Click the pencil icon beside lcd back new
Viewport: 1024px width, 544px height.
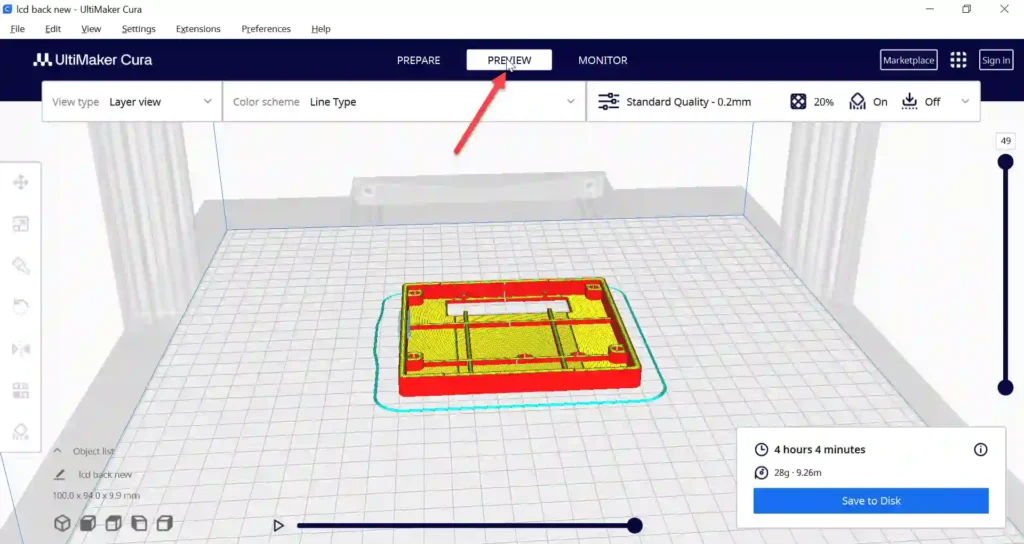[x=60, y=474]
